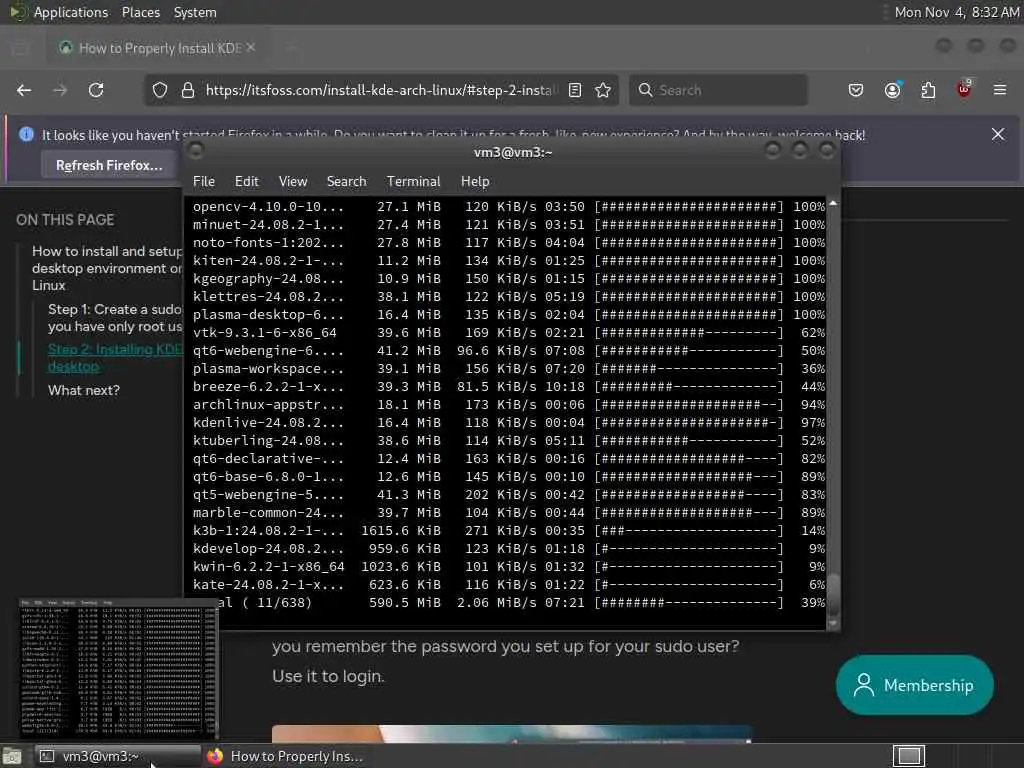Click the info icon in notification bar
Viewport: 1024px width, 768px height.
(26, 135)
